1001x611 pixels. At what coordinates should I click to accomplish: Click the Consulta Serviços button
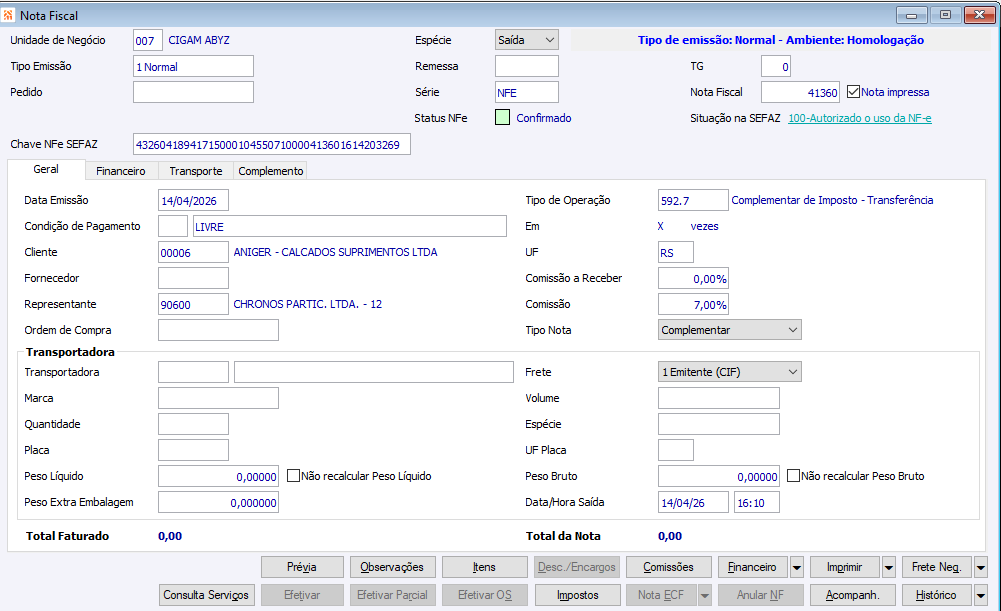206,595
